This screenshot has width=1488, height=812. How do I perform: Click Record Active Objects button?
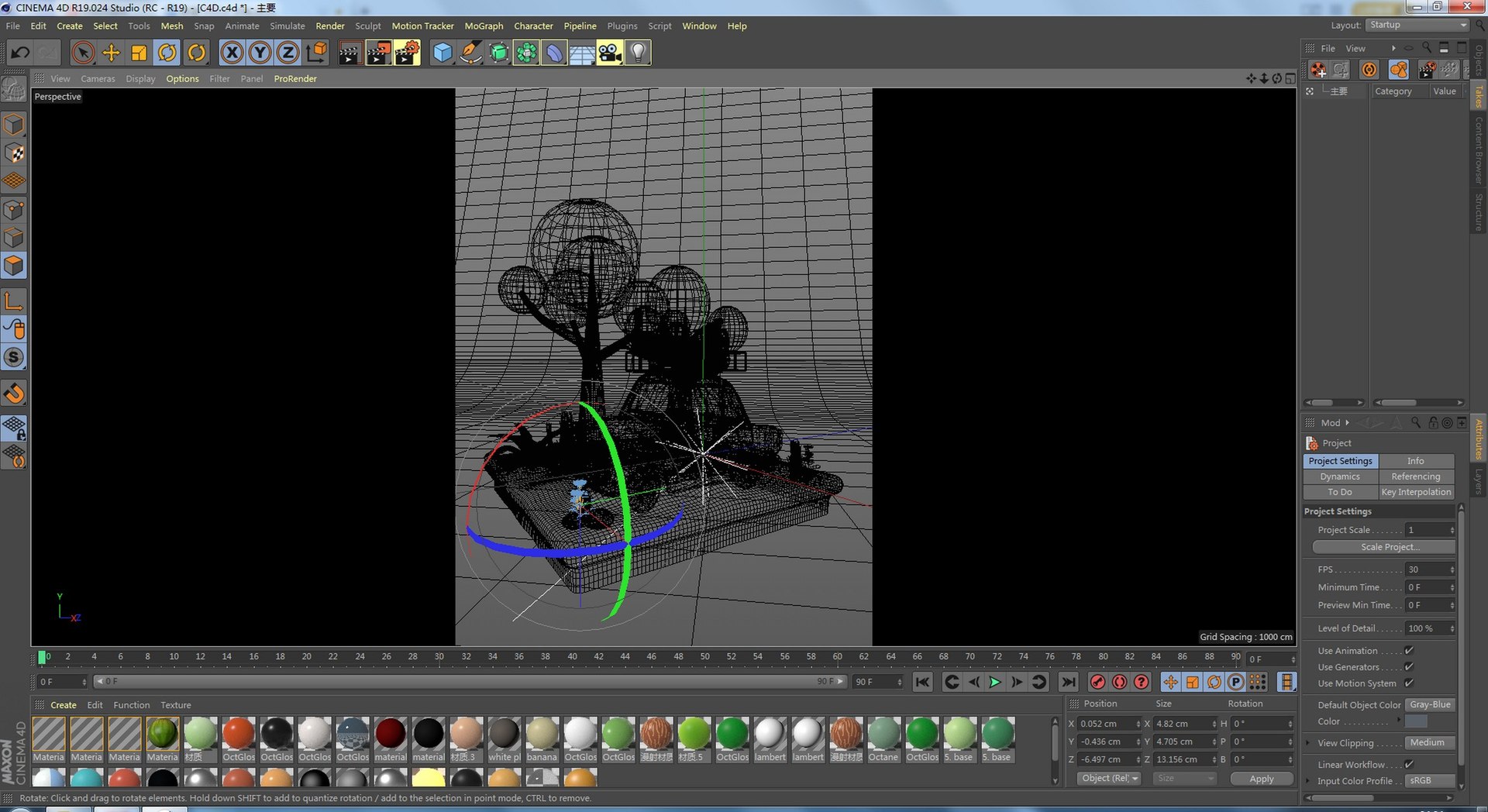coord(1097,682)
